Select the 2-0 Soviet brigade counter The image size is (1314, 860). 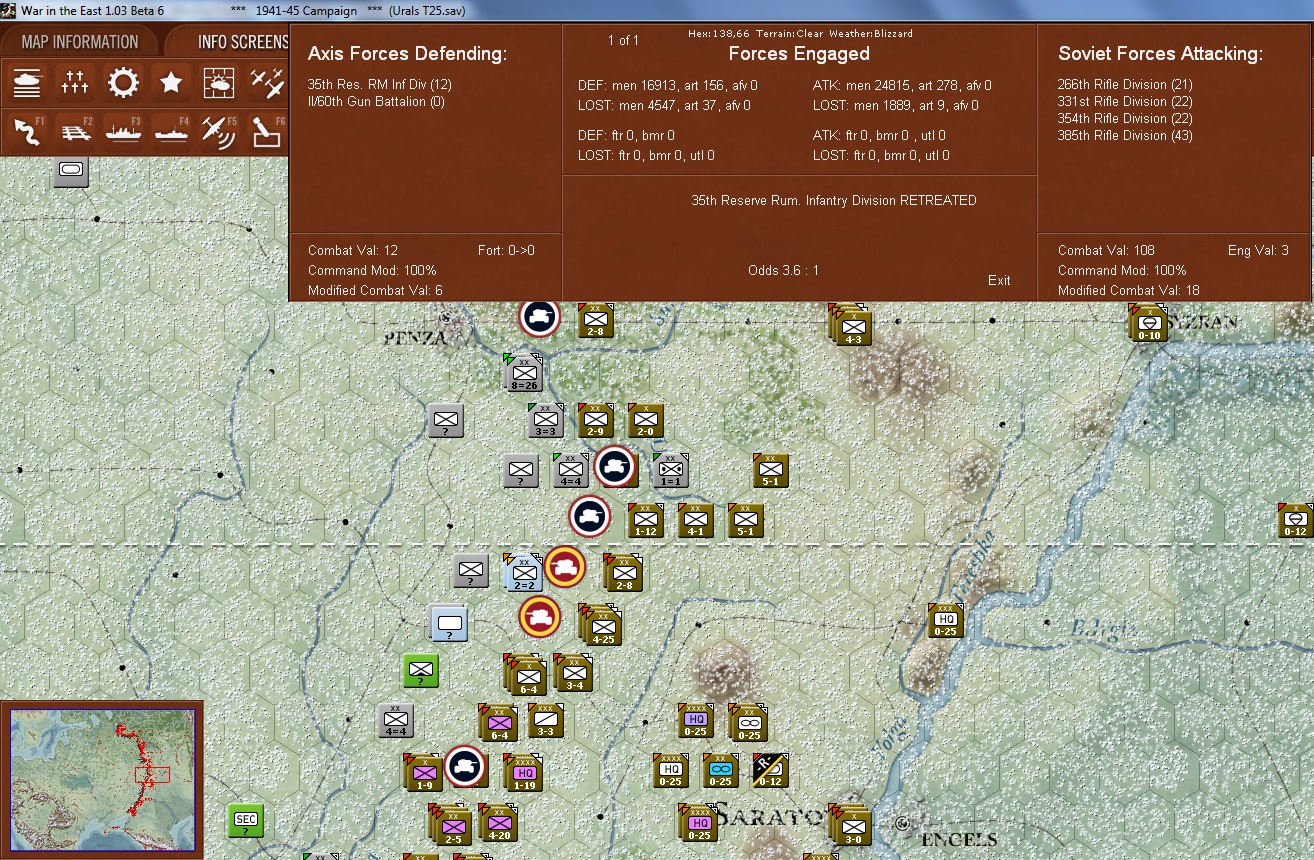[646, 420]
